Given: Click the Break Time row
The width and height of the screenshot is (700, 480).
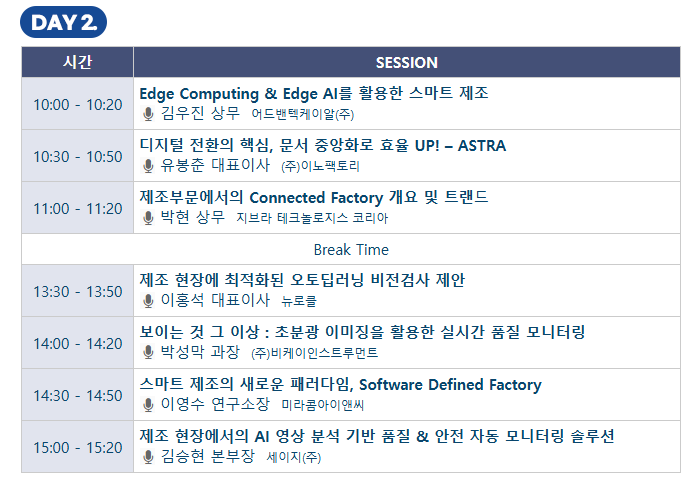Looking at the screenshot, I should (x=351, y=249).
